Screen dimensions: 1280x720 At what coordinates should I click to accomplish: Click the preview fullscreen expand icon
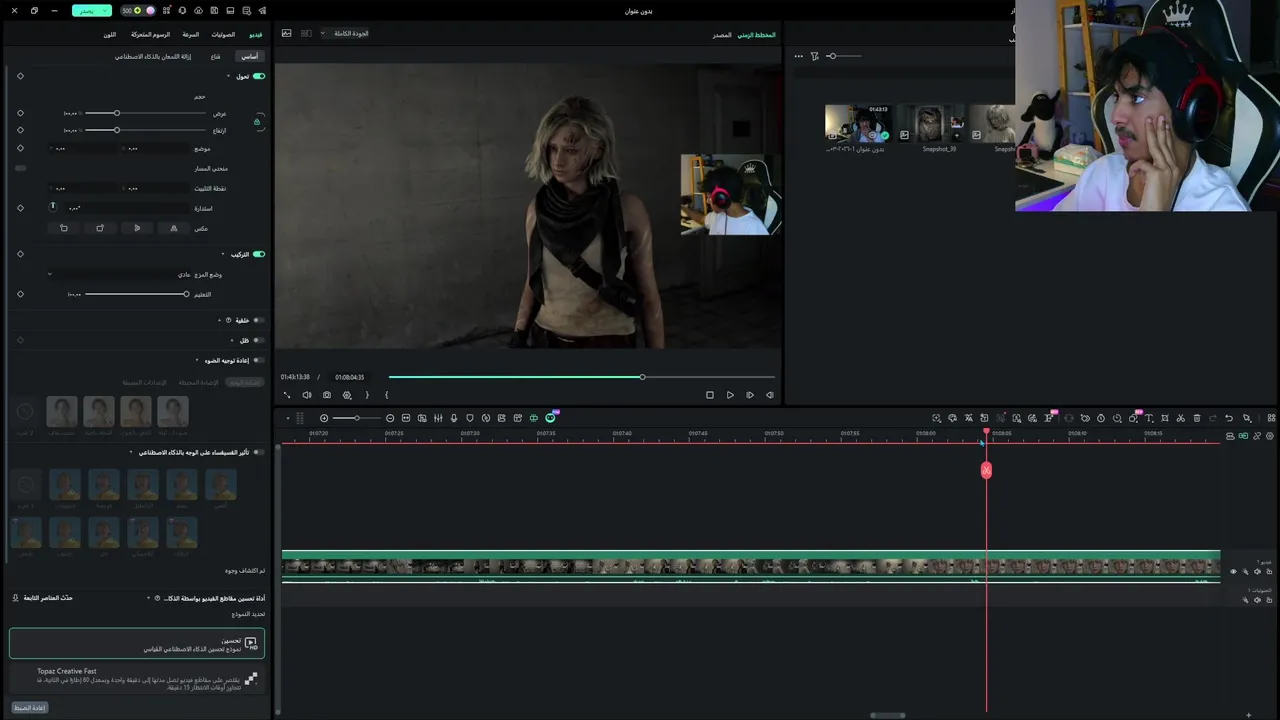click(x=287, y=395)
